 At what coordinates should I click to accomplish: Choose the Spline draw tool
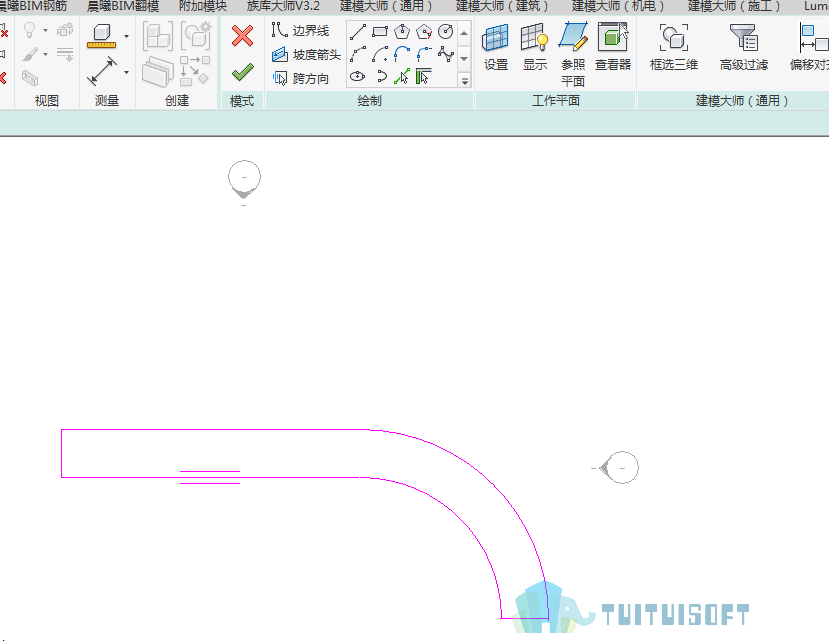point(446,54)
